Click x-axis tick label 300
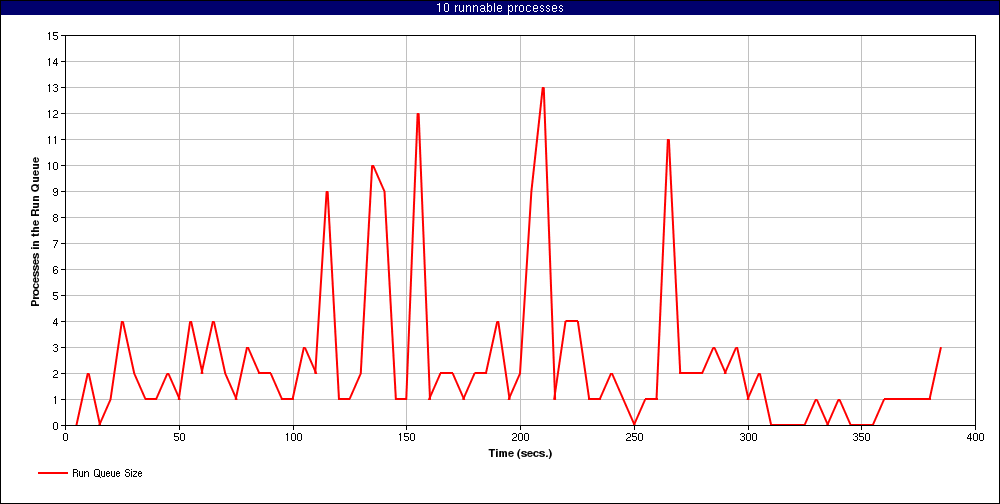 tap(748, 438)
